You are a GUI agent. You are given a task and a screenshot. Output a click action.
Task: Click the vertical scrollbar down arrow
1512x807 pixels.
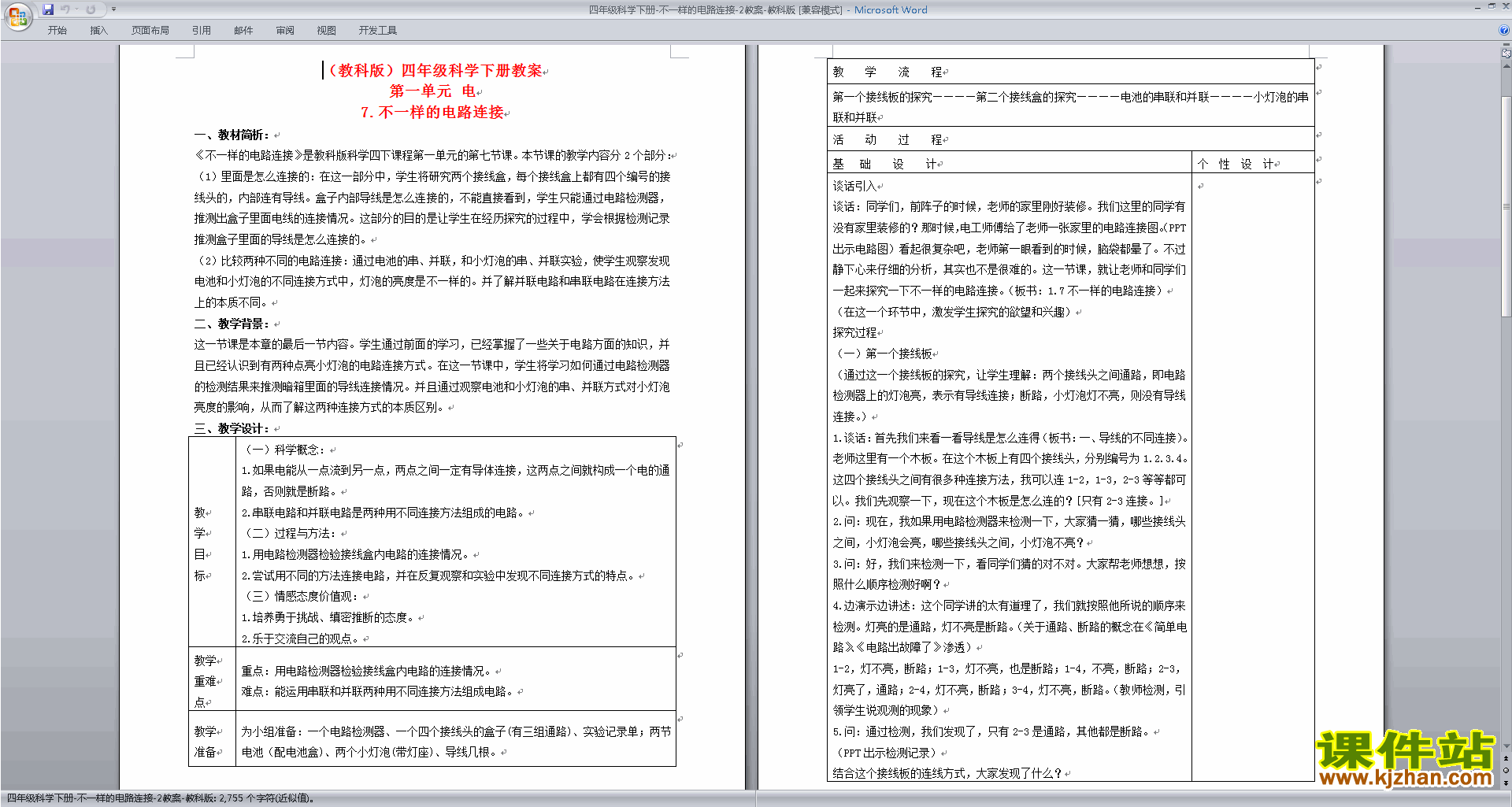pos(1506,746)
